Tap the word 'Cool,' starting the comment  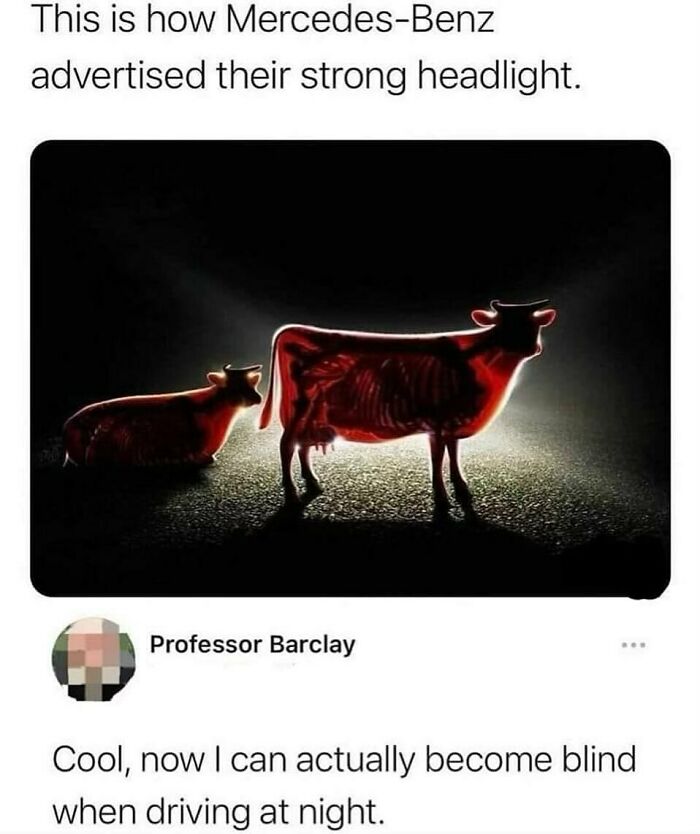[x=91, y=761]
